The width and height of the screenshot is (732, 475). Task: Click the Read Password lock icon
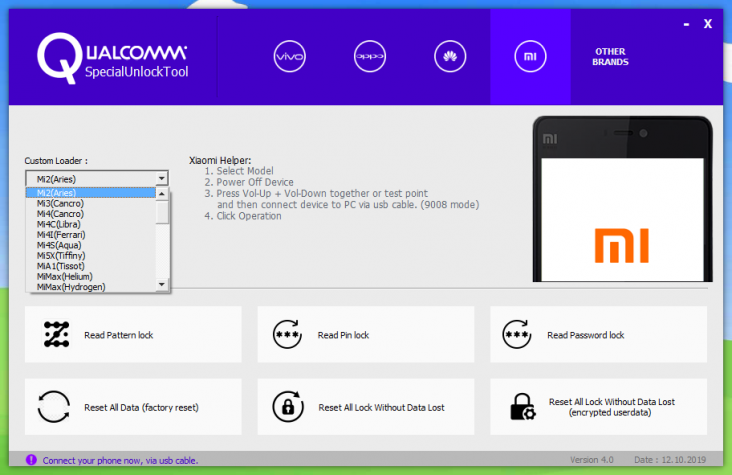coord(517,334)
